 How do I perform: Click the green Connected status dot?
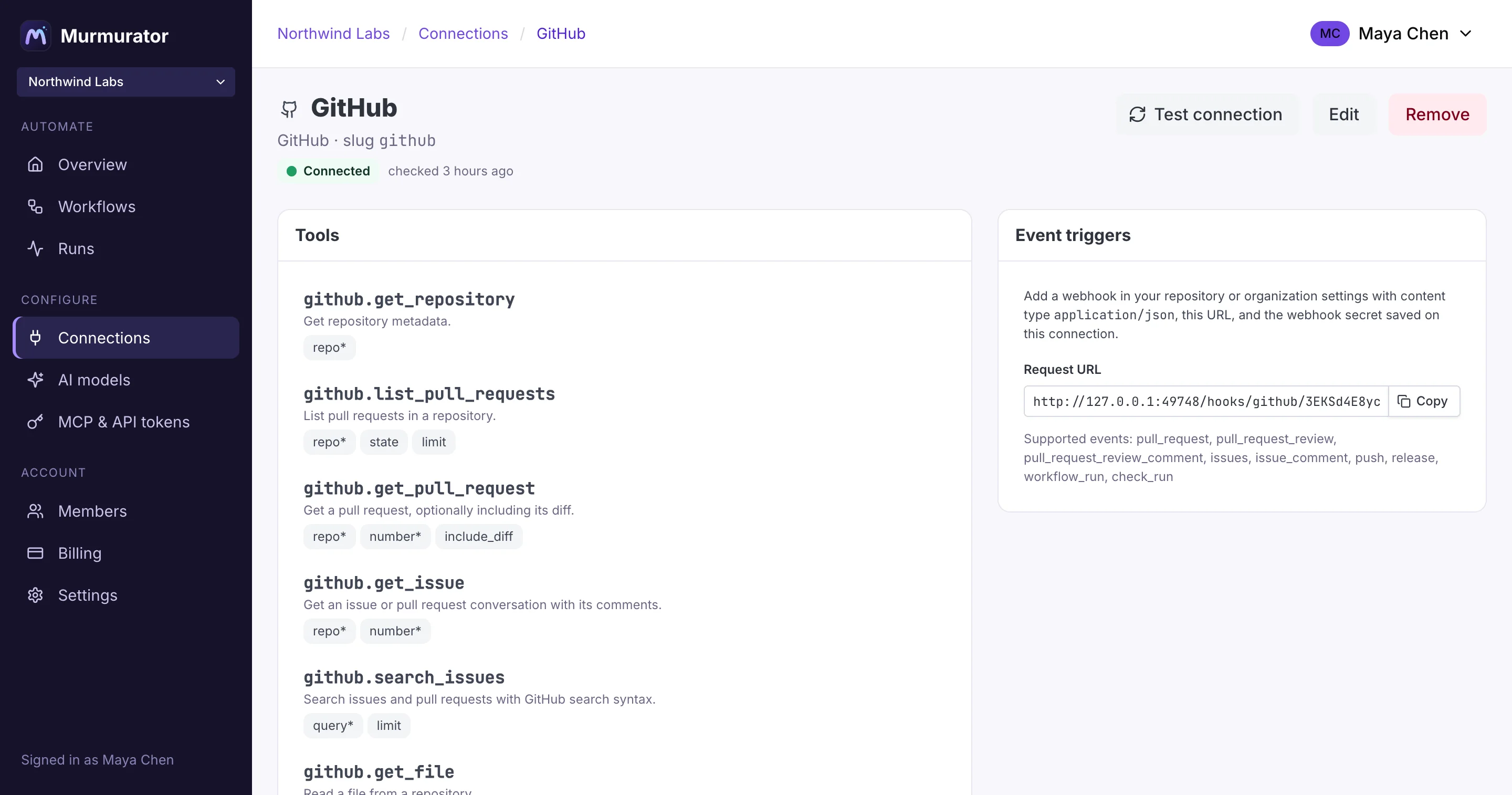[291, 171]
